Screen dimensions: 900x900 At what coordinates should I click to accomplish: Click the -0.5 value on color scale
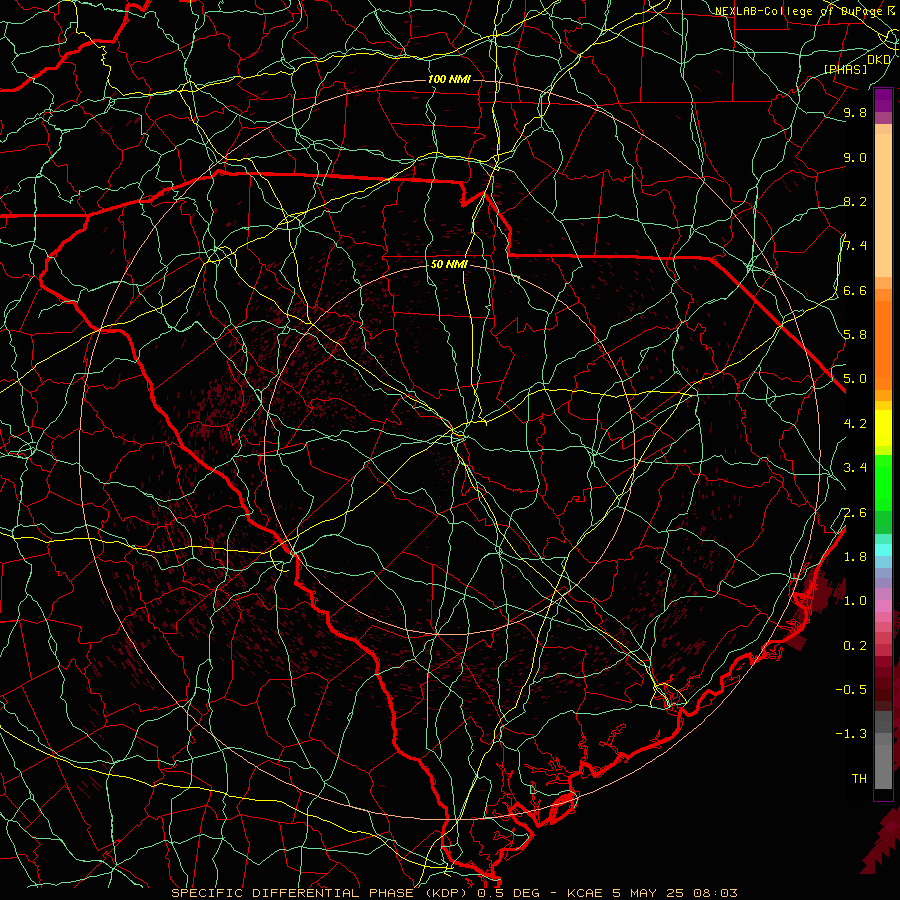coord(851,690)
